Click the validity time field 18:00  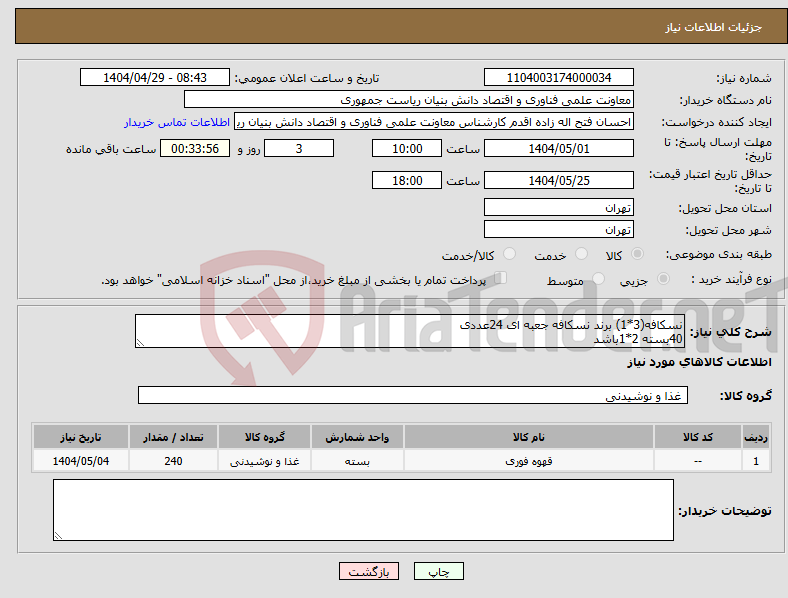pos(407,180)
